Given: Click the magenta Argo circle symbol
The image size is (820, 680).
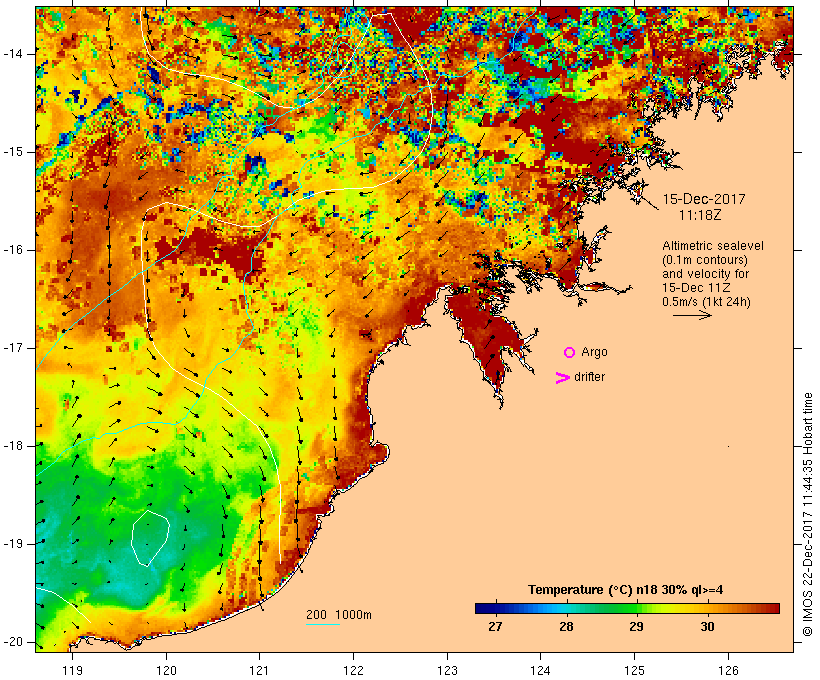Looking at the screenshot, I should point(570,353).
